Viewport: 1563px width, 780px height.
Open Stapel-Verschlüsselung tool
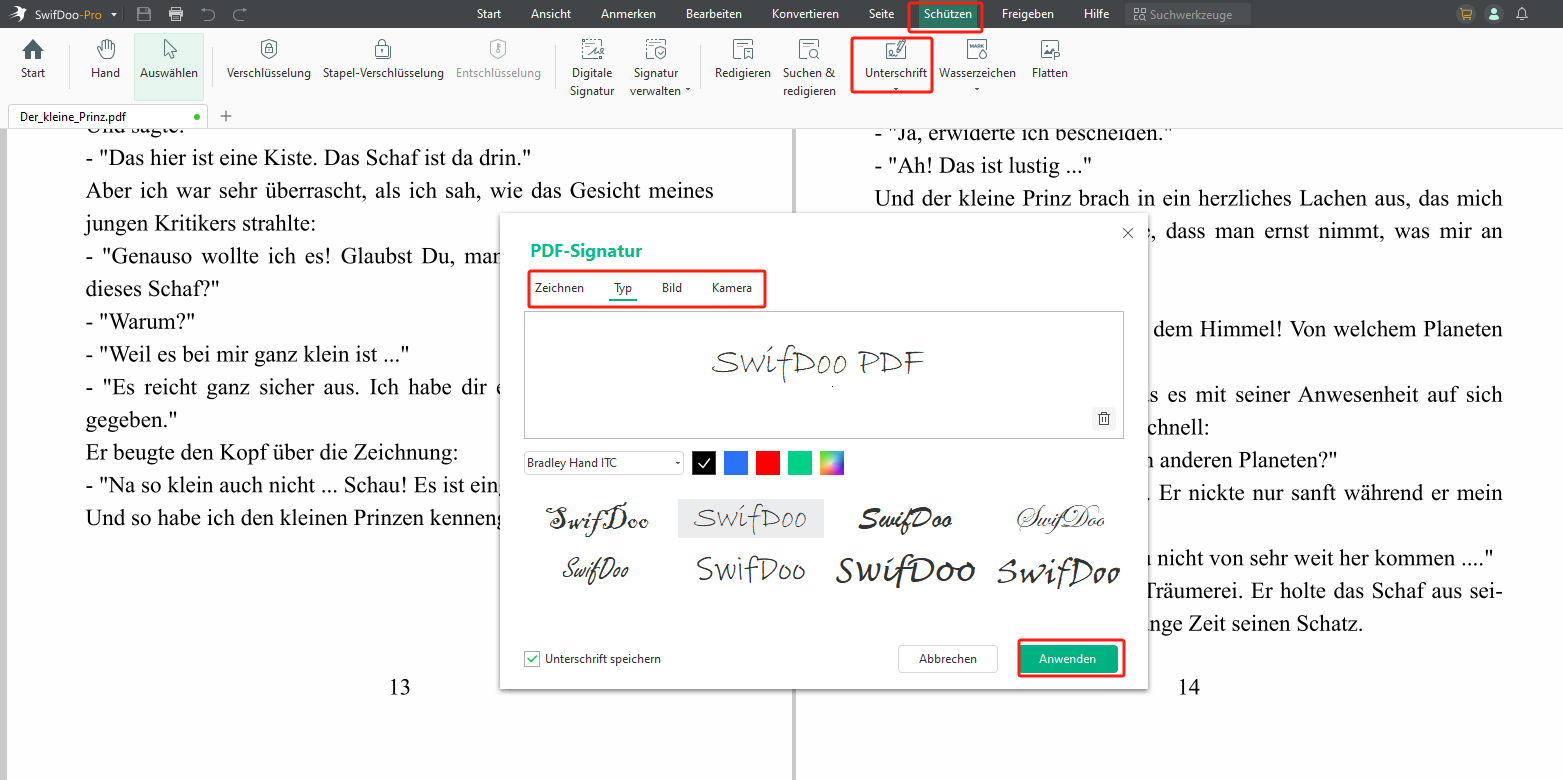(383, 60)
